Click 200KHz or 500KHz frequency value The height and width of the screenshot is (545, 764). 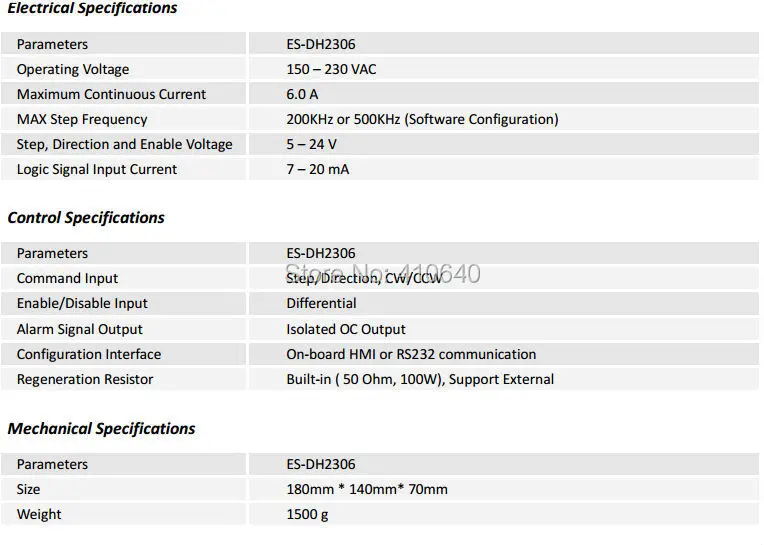coord(422,119)
